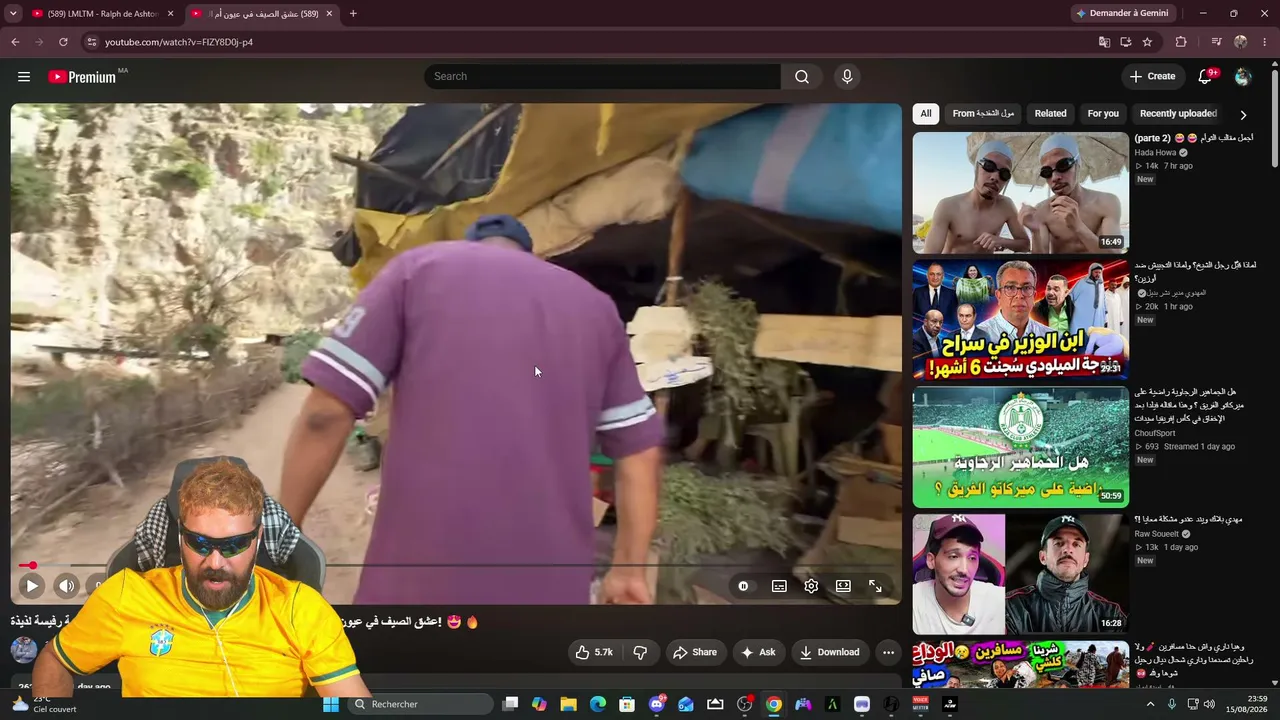Open the Ask button
The width and height of the screenshot is (1280, 720).
758,652
